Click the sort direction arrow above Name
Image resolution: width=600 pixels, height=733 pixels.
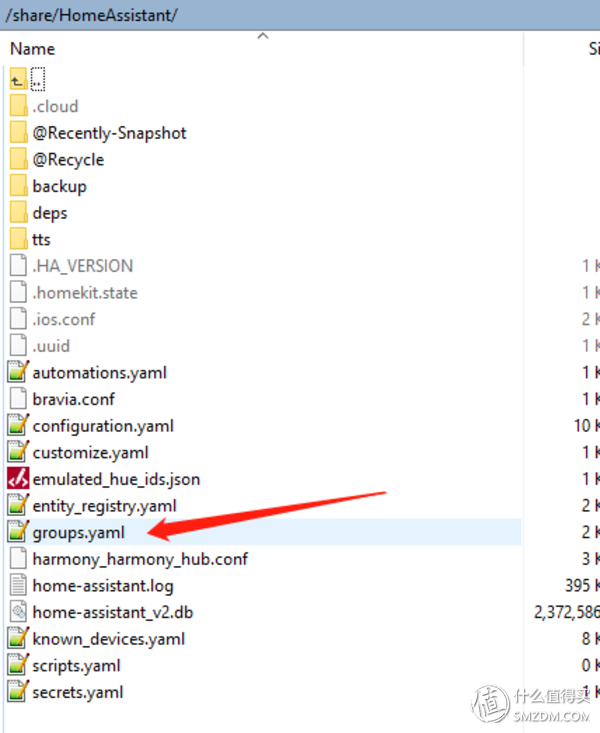point(263,36)
